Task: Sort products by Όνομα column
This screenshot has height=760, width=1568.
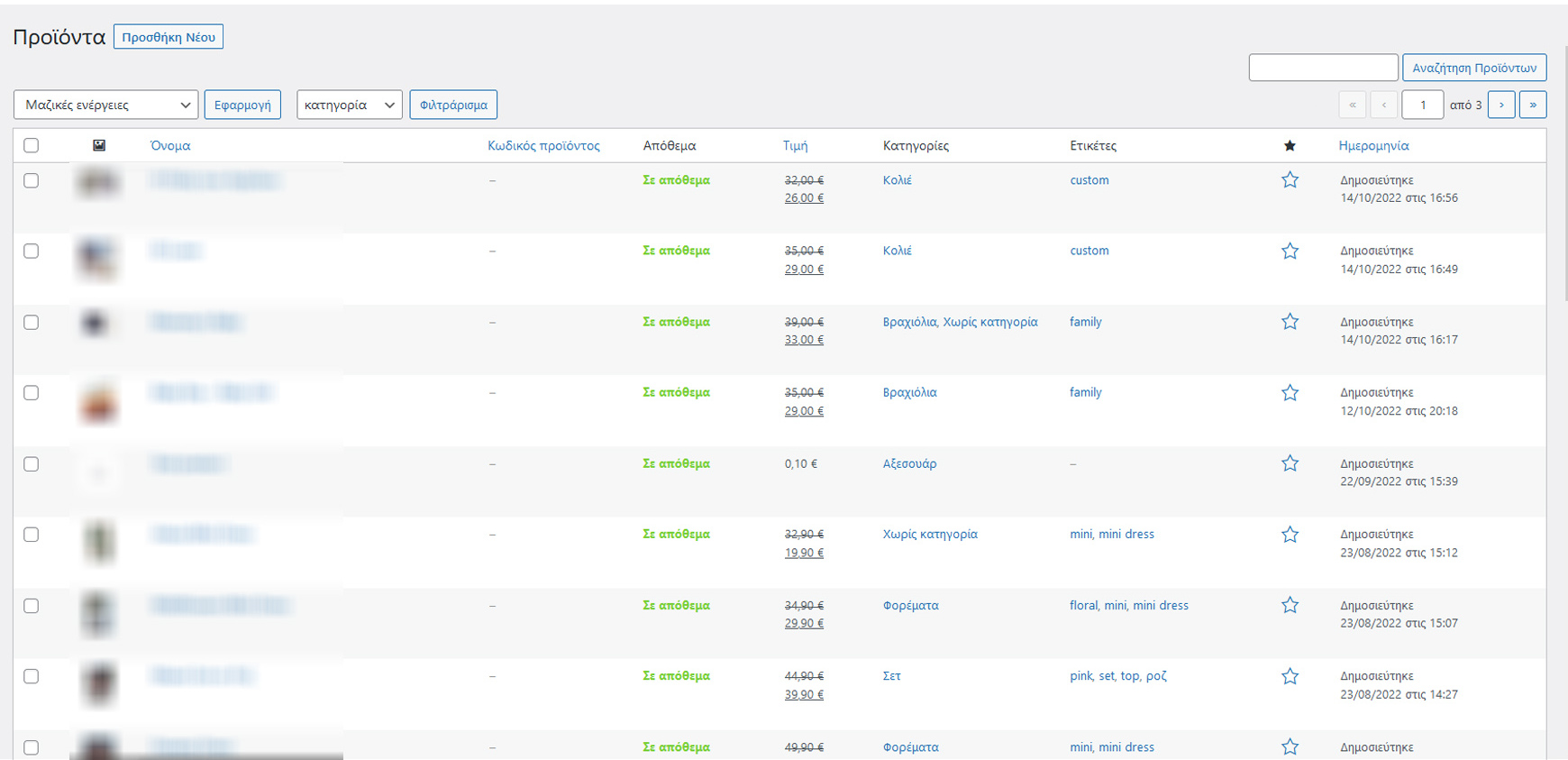Action: (x=169, y=145)
